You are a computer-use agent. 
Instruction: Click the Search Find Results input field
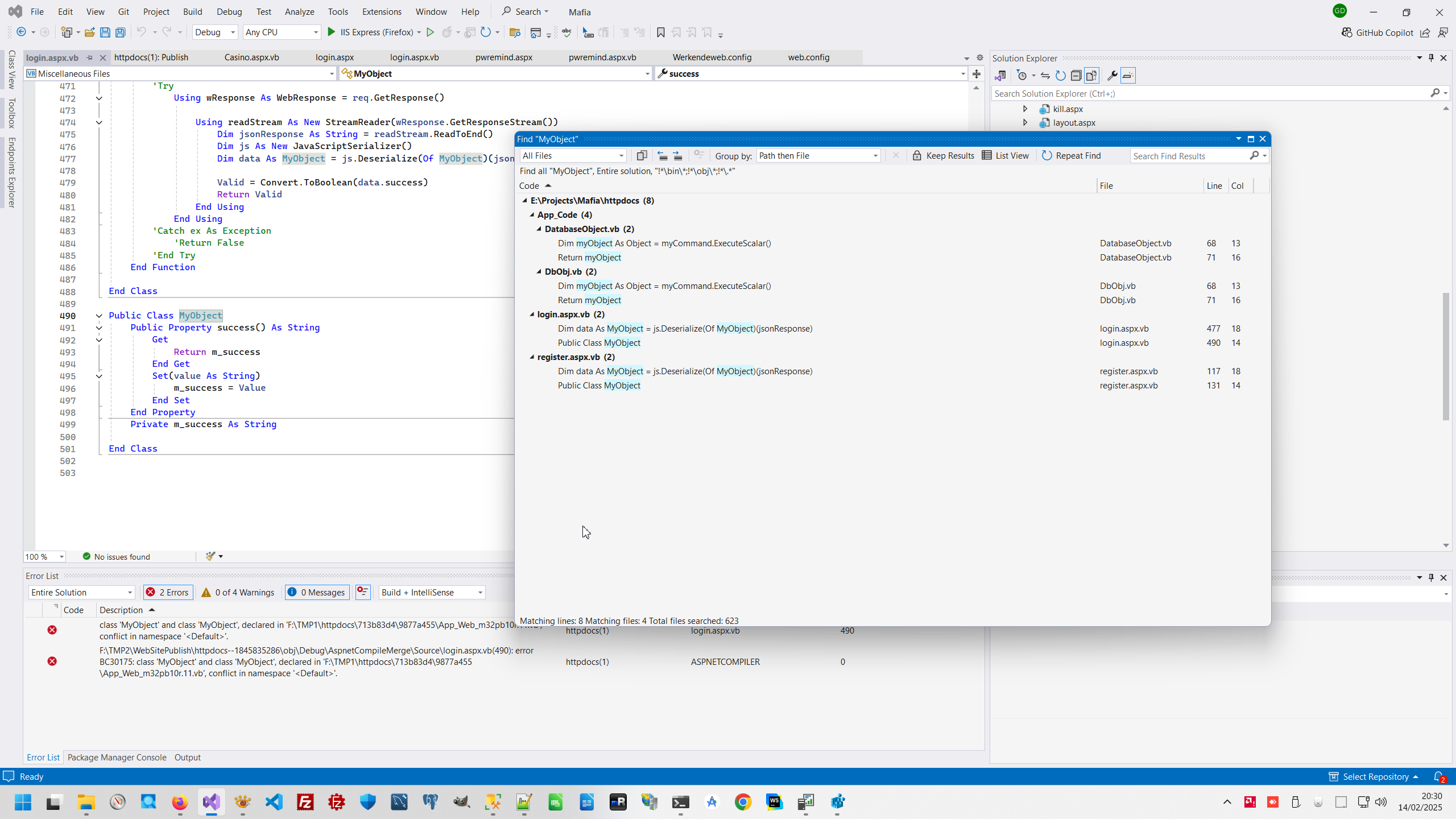point(1189,156)
